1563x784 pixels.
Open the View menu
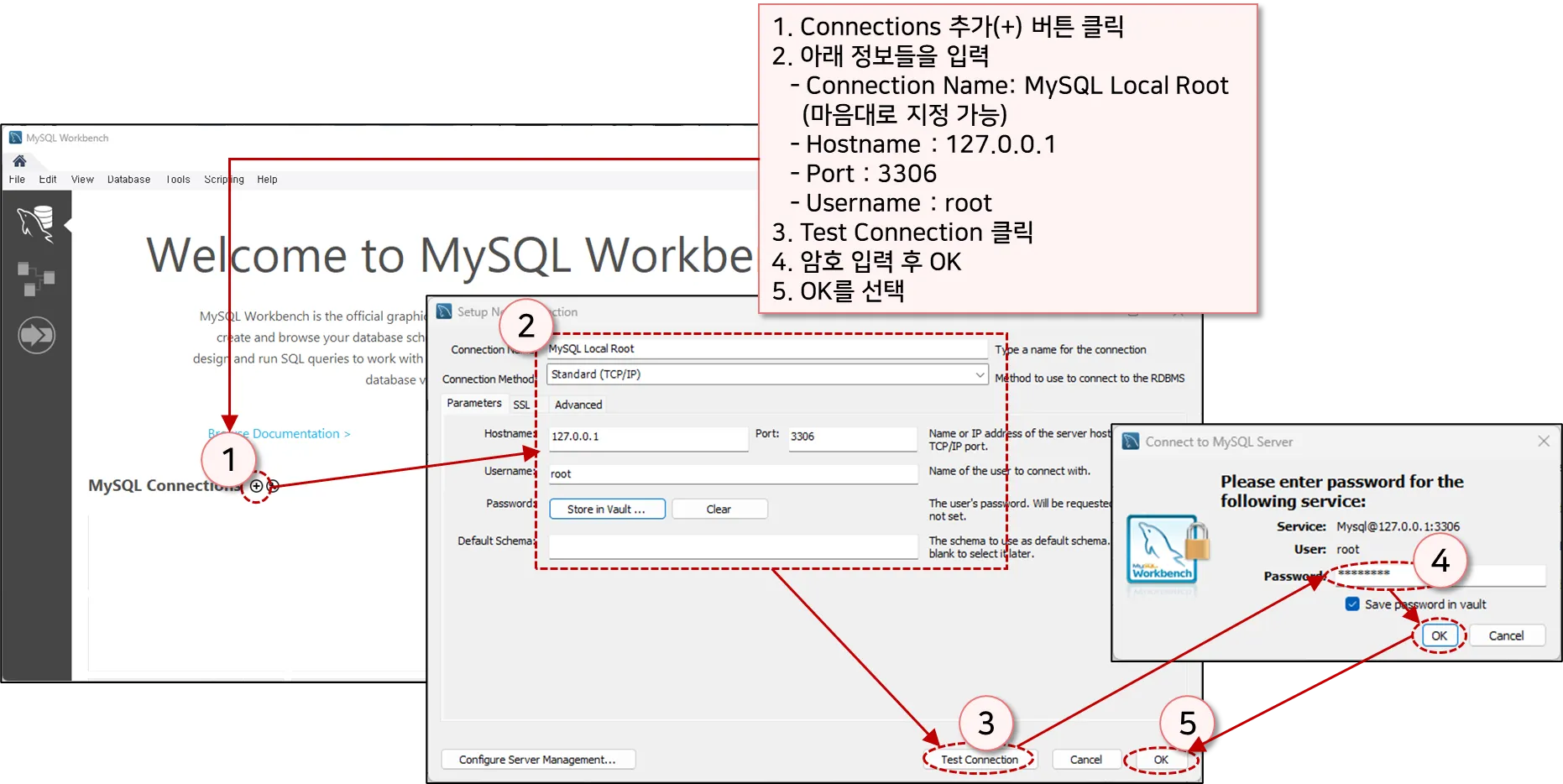[82, 180]
